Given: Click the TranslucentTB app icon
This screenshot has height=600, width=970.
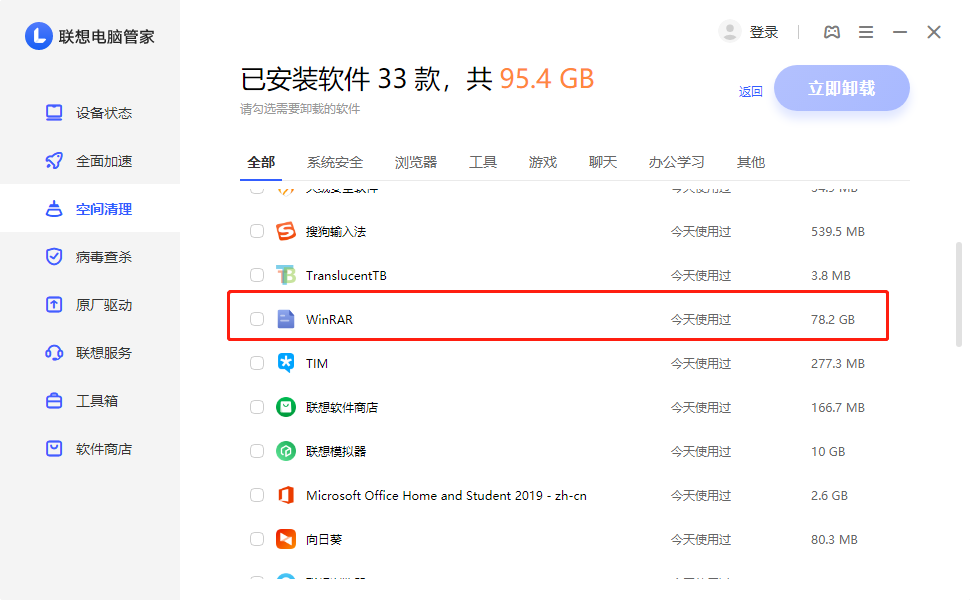Looking at the screenshot, I should click(x=286, y=275).
